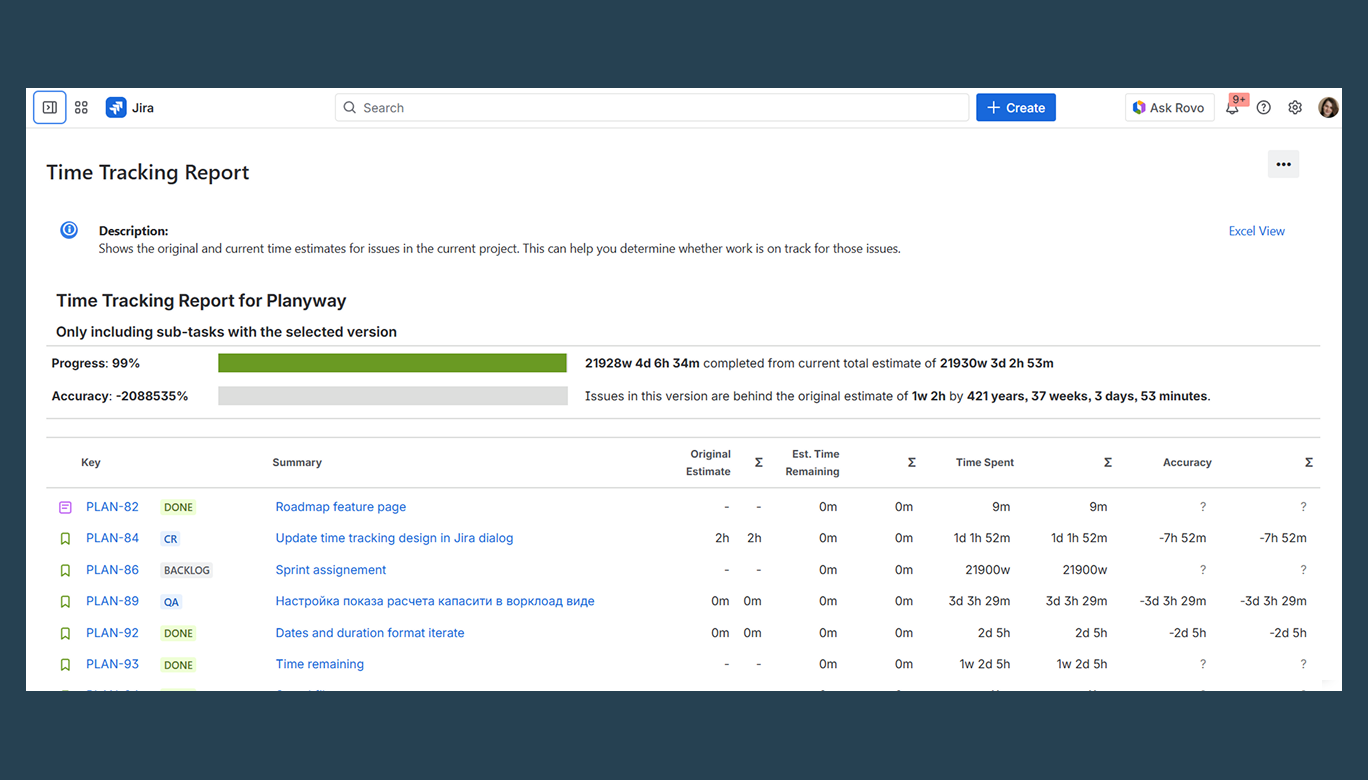Open issue PLAN-82
1368x780 pixels.
tap(112, 507)
